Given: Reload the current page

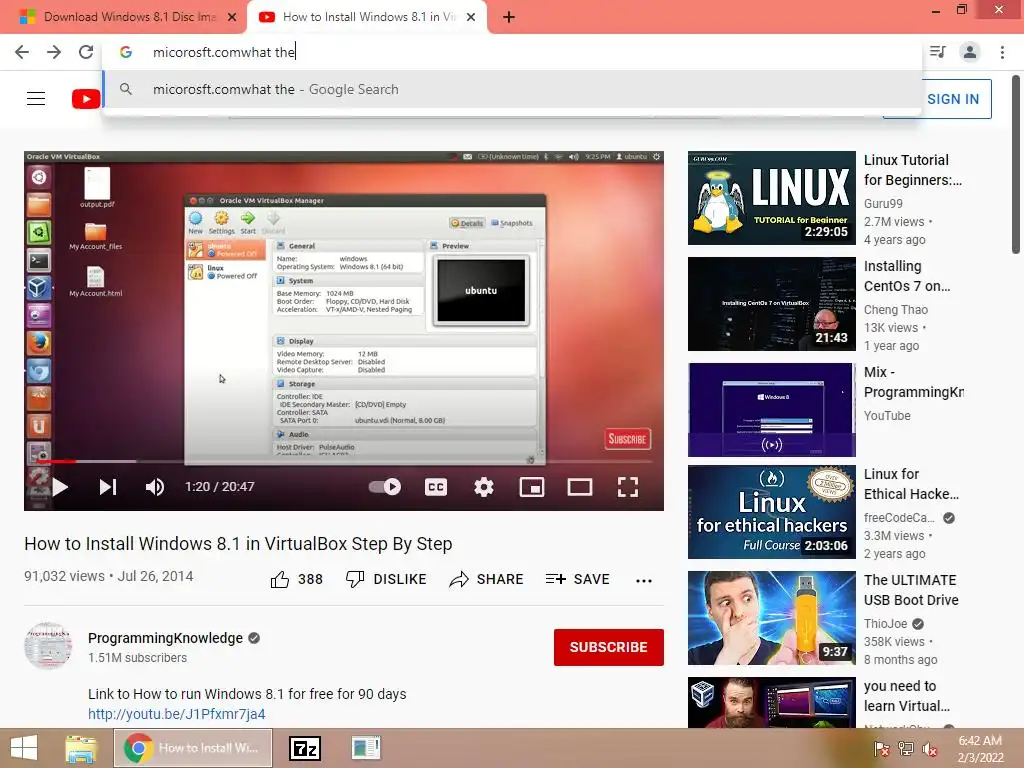Looking at the screenshot, I should [x=86, y=52].
